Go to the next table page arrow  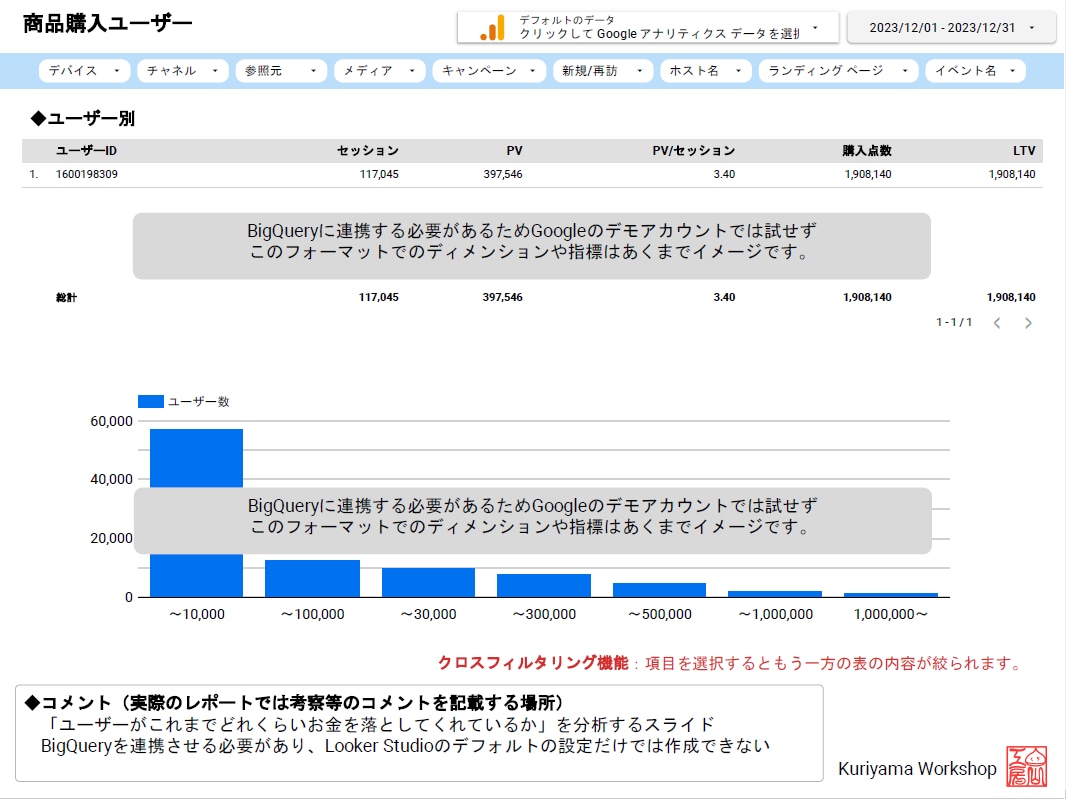[x=1028, y=323]
